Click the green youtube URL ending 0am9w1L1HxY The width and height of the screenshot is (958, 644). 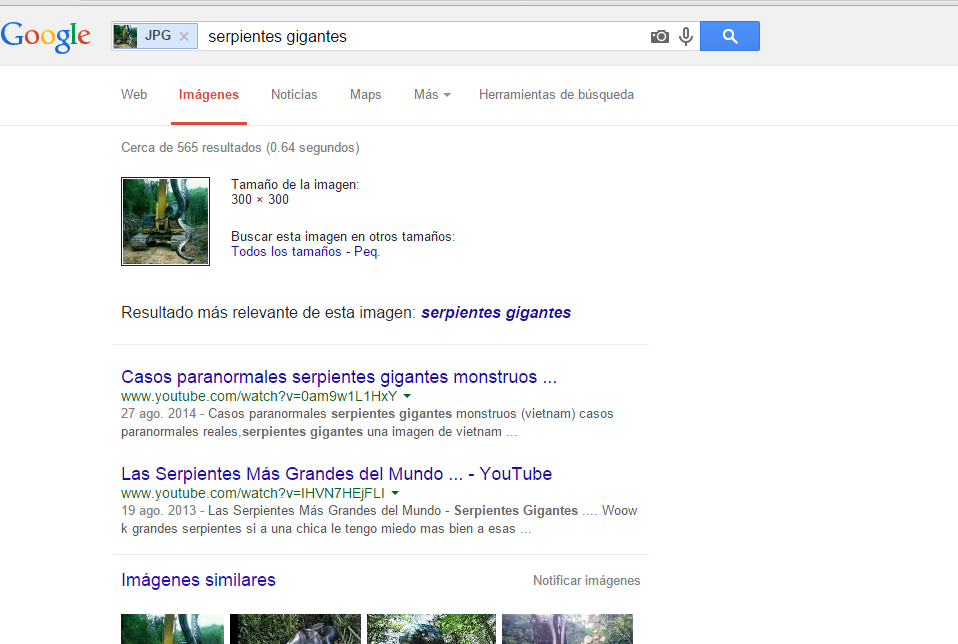point(259,396)
